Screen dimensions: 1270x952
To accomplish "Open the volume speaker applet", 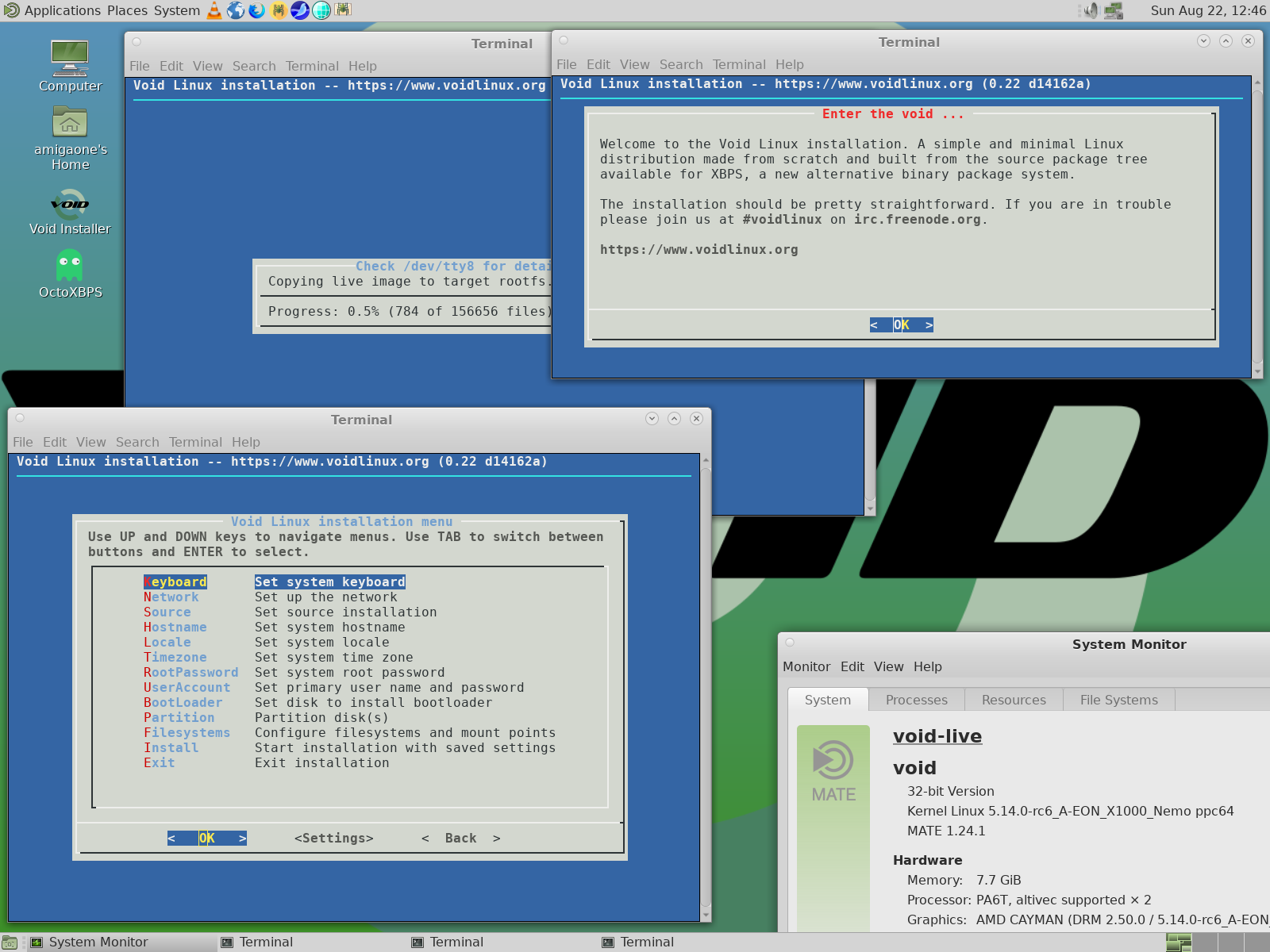I will click(x=1091, y=10).
